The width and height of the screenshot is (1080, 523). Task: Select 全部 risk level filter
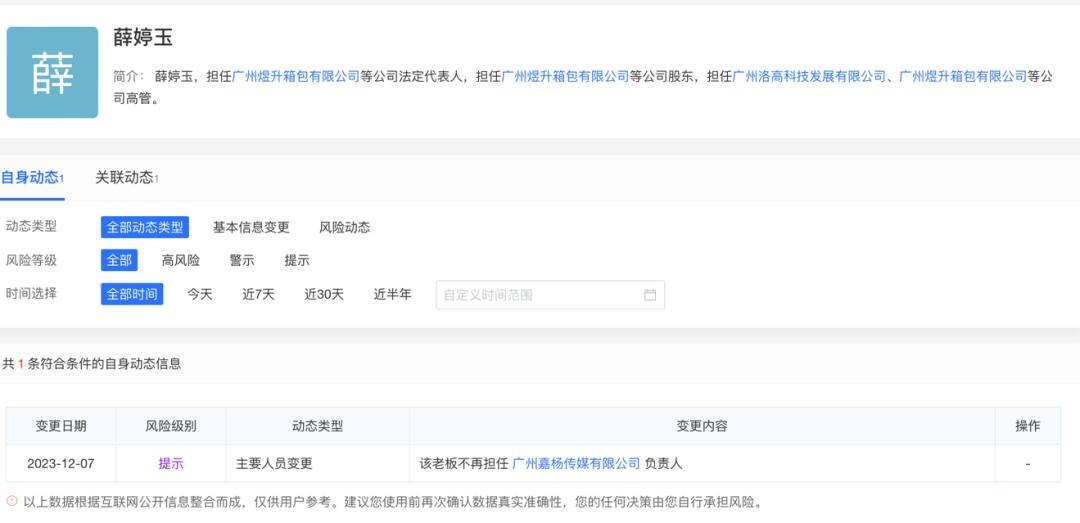(119, 260)
